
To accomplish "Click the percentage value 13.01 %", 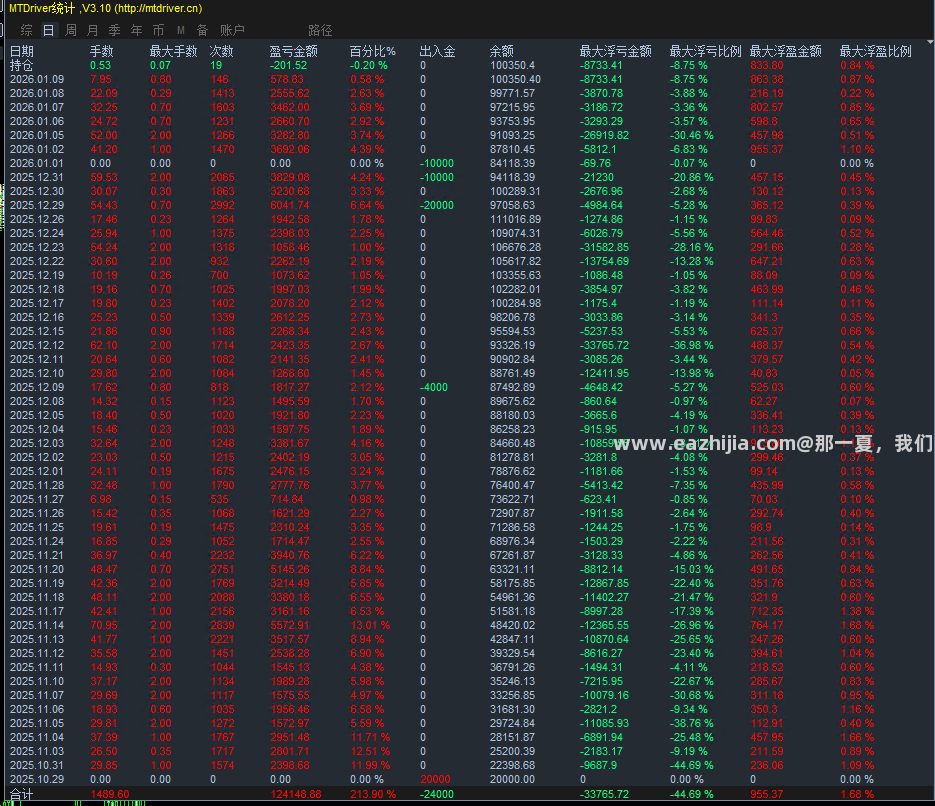I will [370, 625].
